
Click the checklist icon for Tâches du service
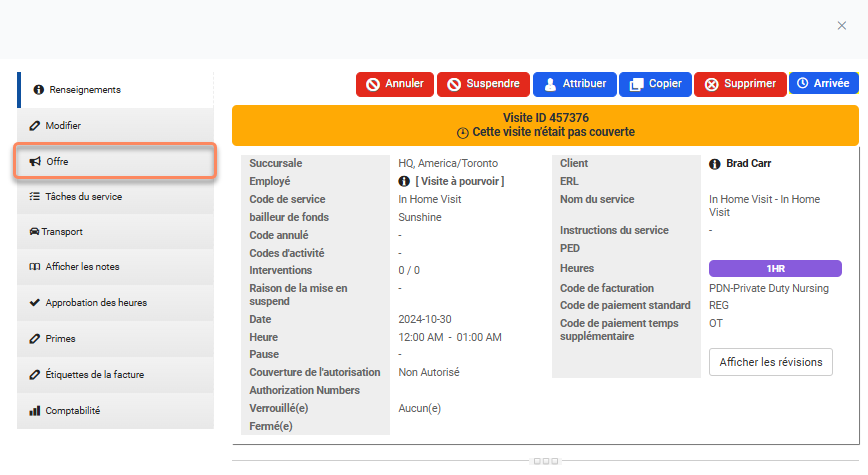[x=35, y=197]
